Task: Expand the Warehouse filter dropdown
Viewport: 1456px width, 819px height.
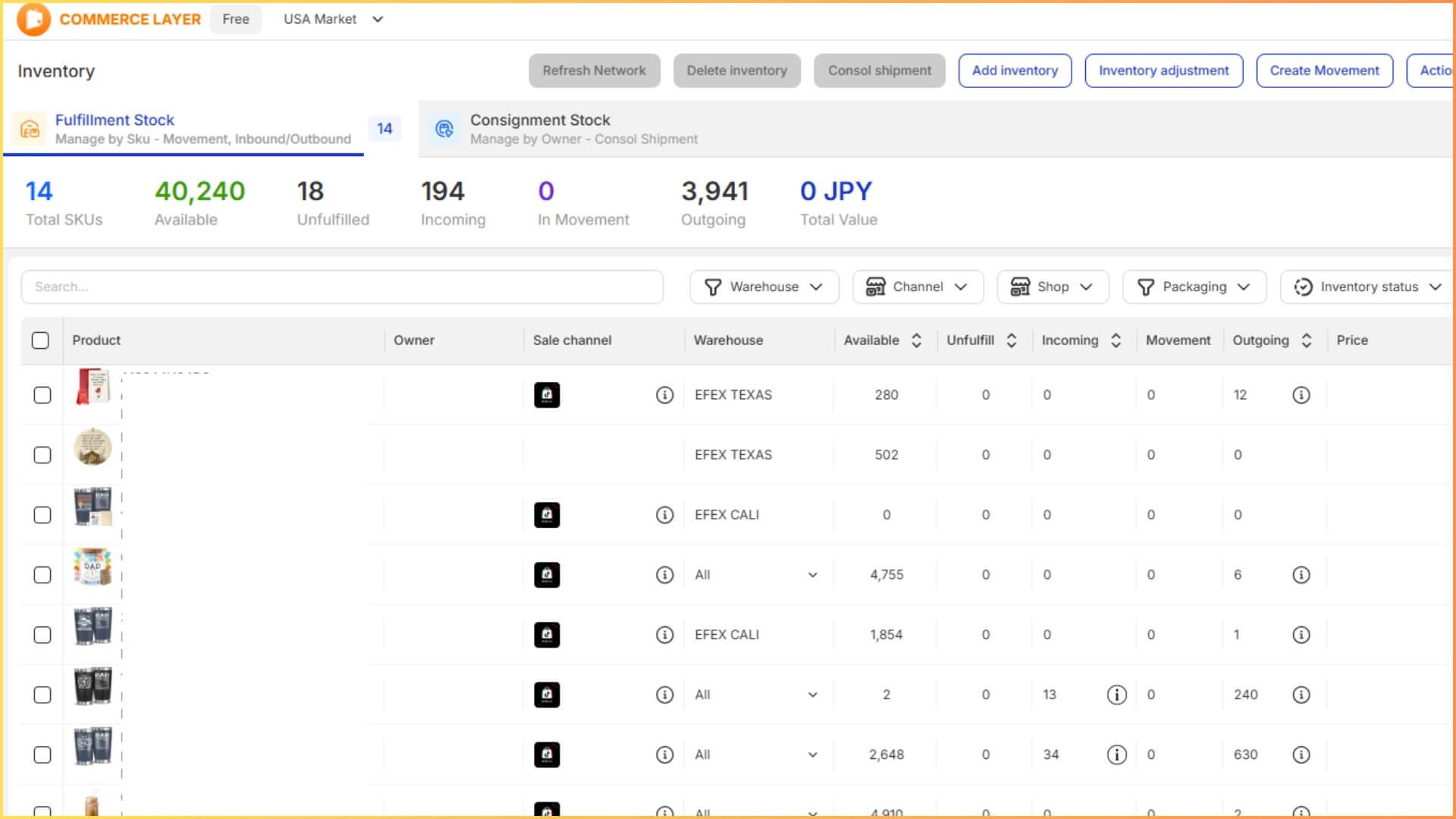Action: click(764, 287)
